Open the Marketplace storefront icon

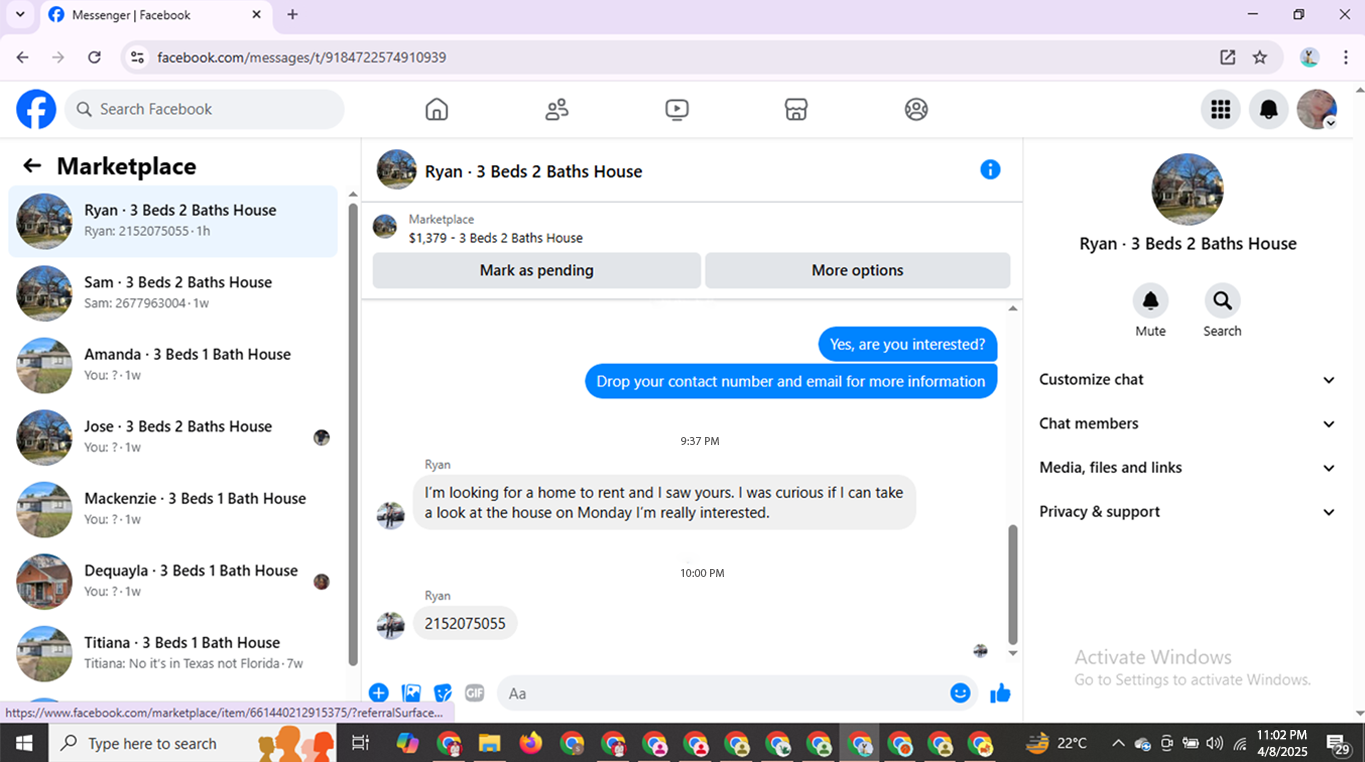tap(796, 109)
